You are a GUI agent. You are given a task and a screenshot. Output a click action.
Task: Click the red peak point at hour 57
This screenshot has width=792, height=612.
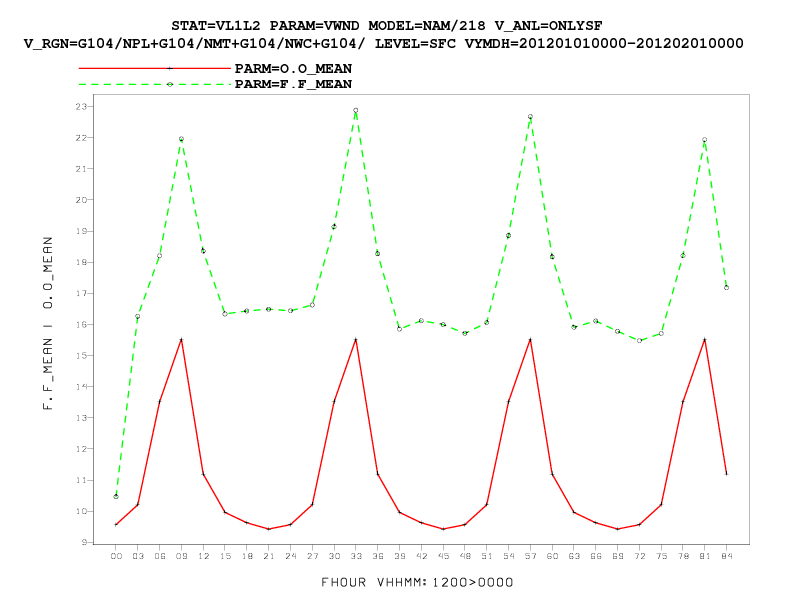pyautogui.click(x=530, y=340)
